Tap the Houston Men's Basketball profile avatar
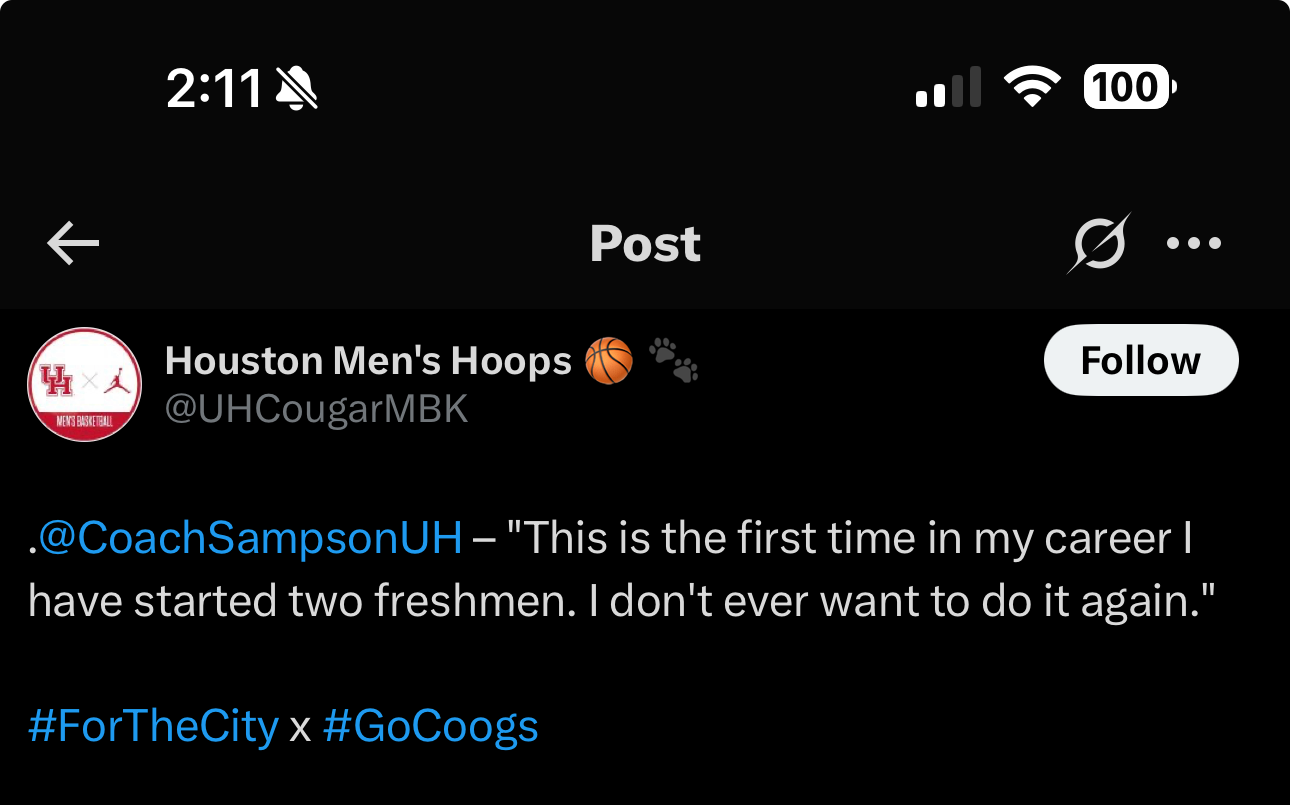The width and height of the screenshot is (1290, 805). click(x=84, y=384)
